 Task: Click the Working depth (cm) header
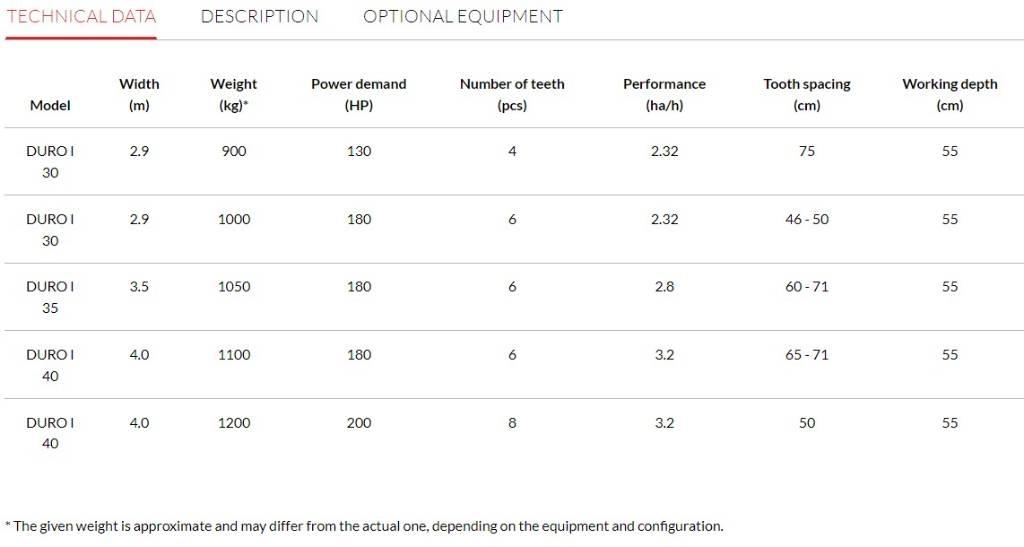tap(949, 94)
